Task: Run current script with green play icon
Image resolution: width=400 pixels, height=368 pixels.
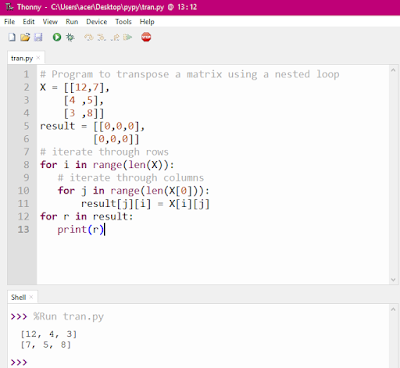Action: coord(57,37)
